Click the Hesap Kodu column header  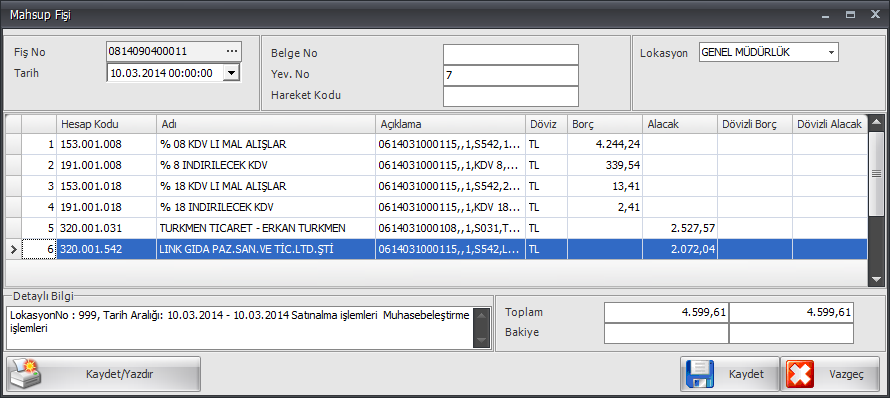click(x=106, y=124)
